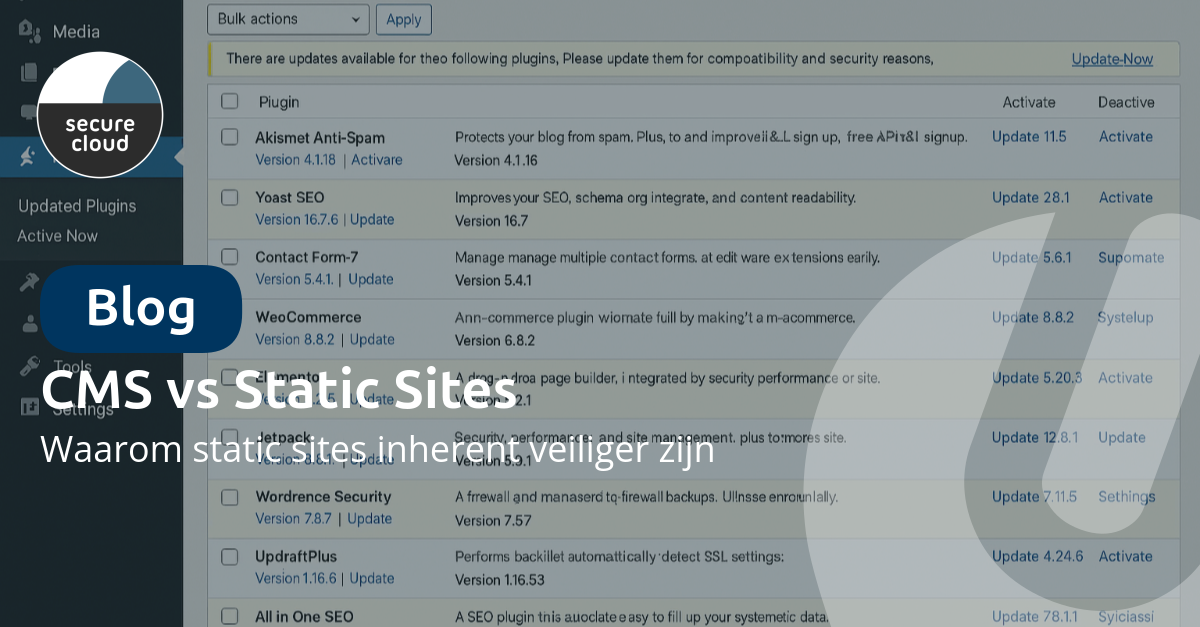Check the select-all plugins checkbox
The height and width of the screenshot is (627, 1200).
(229, 100)
